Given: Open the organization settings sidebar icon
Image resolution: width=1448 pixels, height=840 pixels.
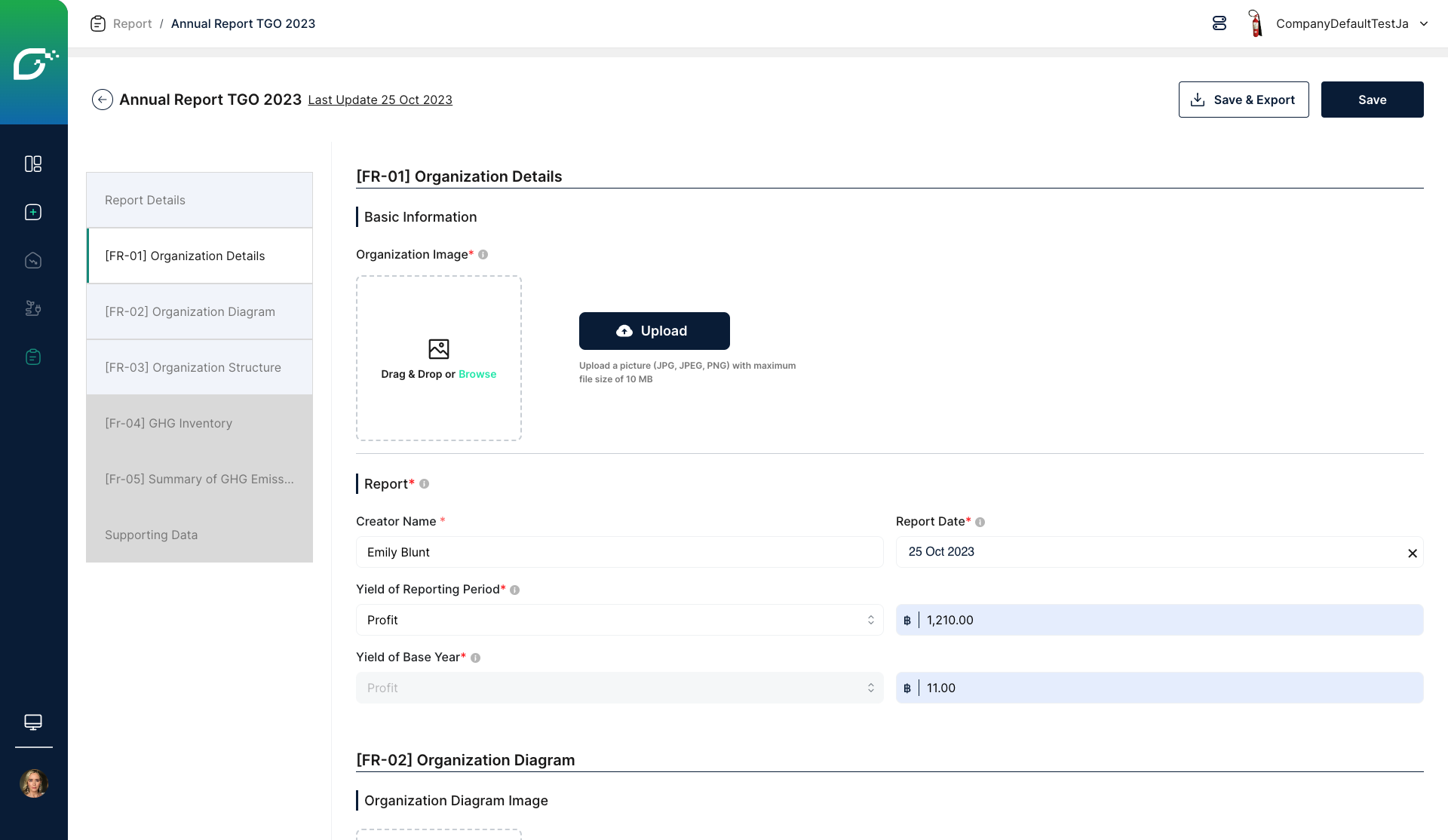Looking at the screenshot, I should (x=33, y=308).
